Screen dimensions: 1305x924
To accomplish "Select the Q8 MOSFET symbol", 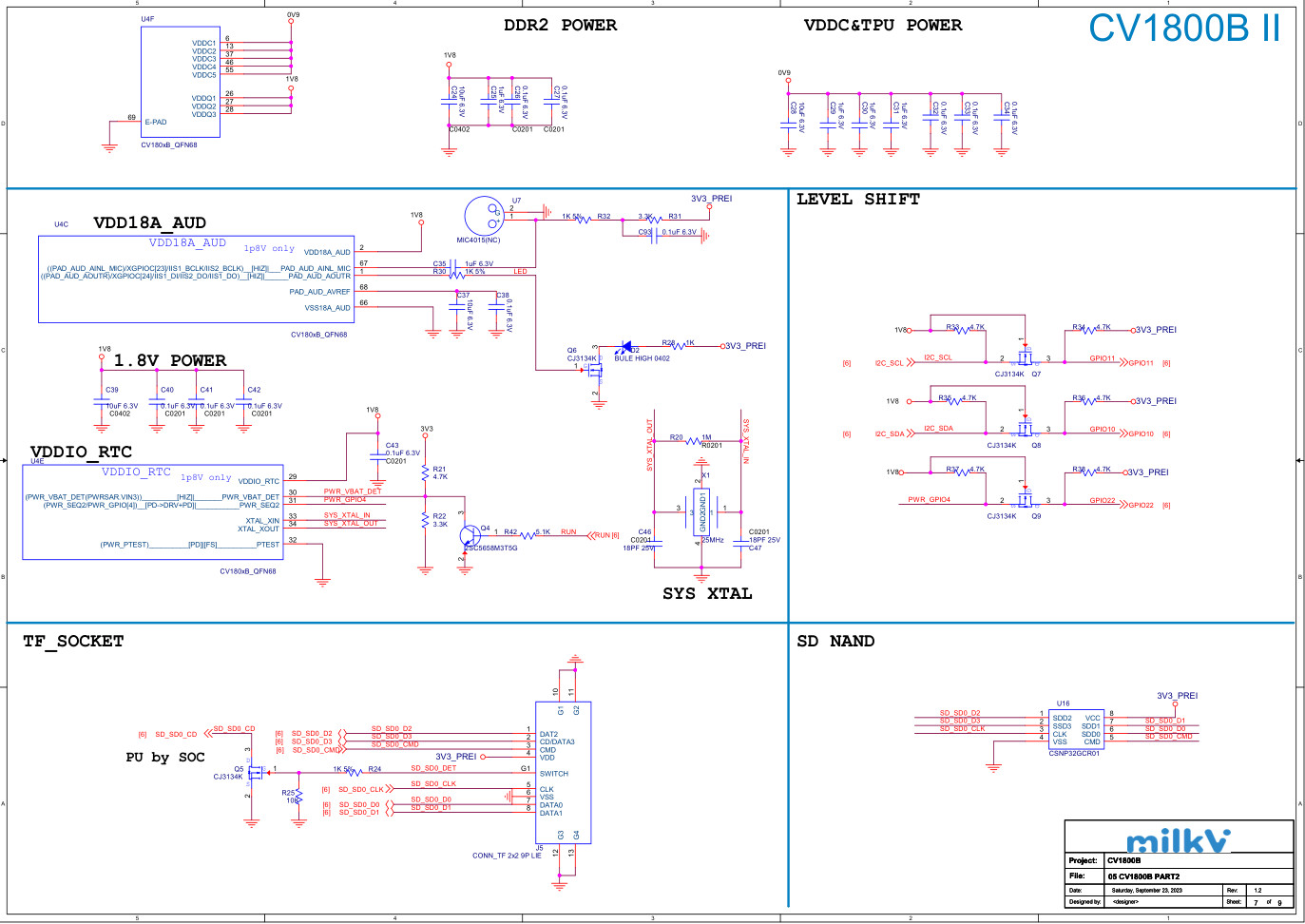I will 1025,429.
